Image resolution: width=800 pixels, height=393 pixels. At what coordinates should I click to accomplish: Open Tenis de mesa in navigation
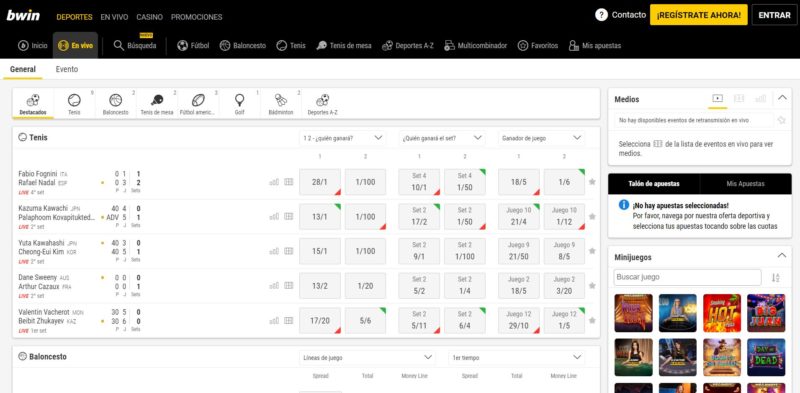point(344,45)
